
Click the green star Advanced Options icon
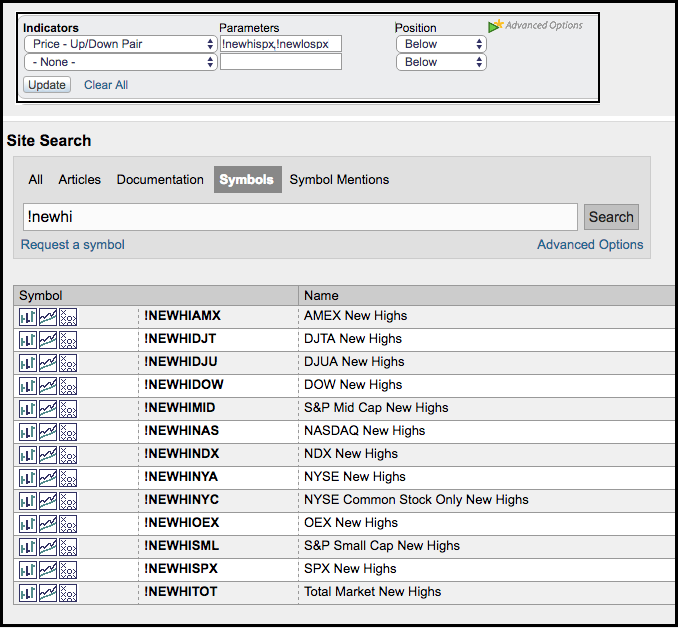(x=495, y=26)
